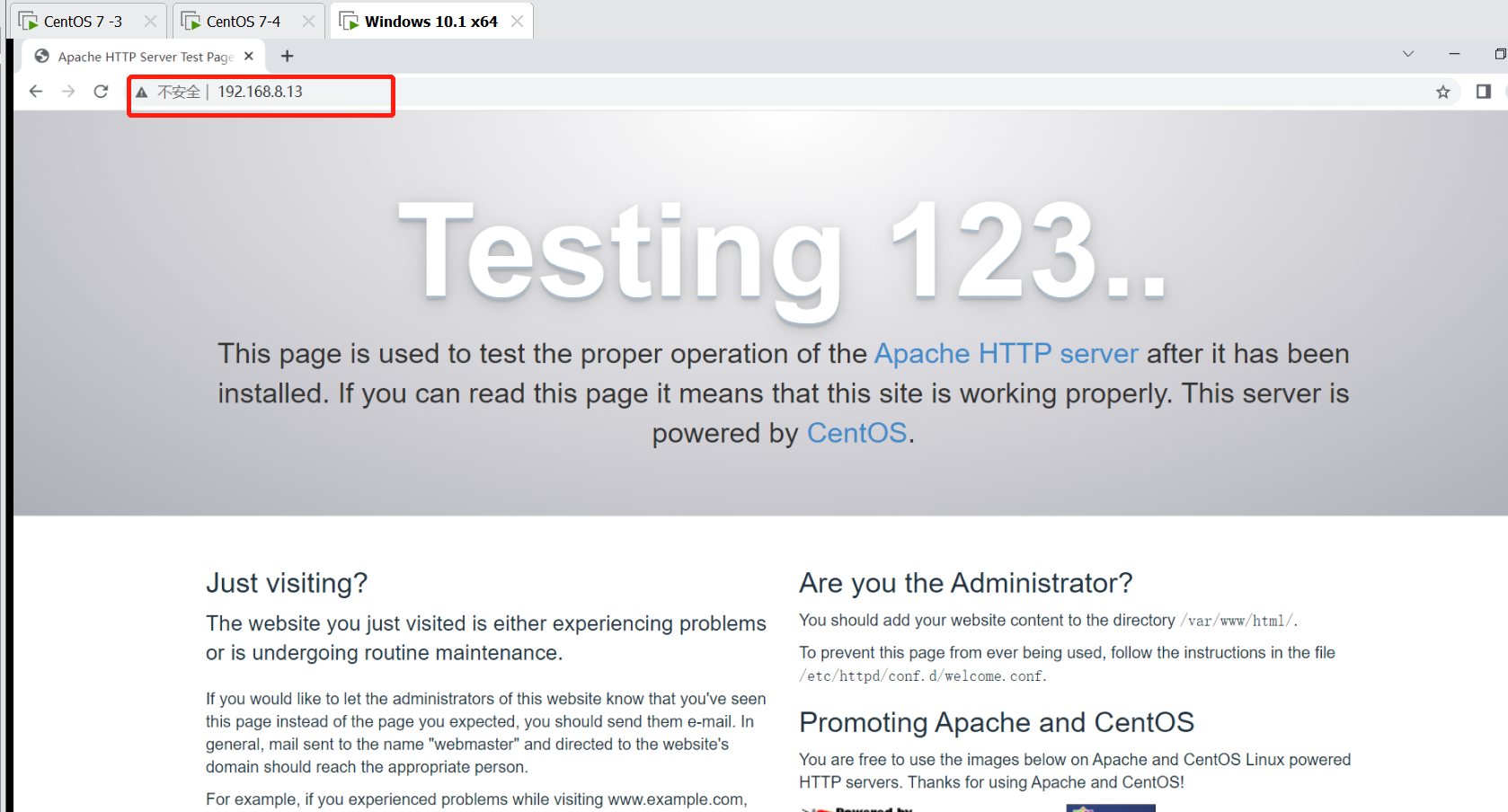Screen dimensions: 1508x812
Task: Click the Windows 10.1 x64 VM tab icon
Action: coord(349,21)
